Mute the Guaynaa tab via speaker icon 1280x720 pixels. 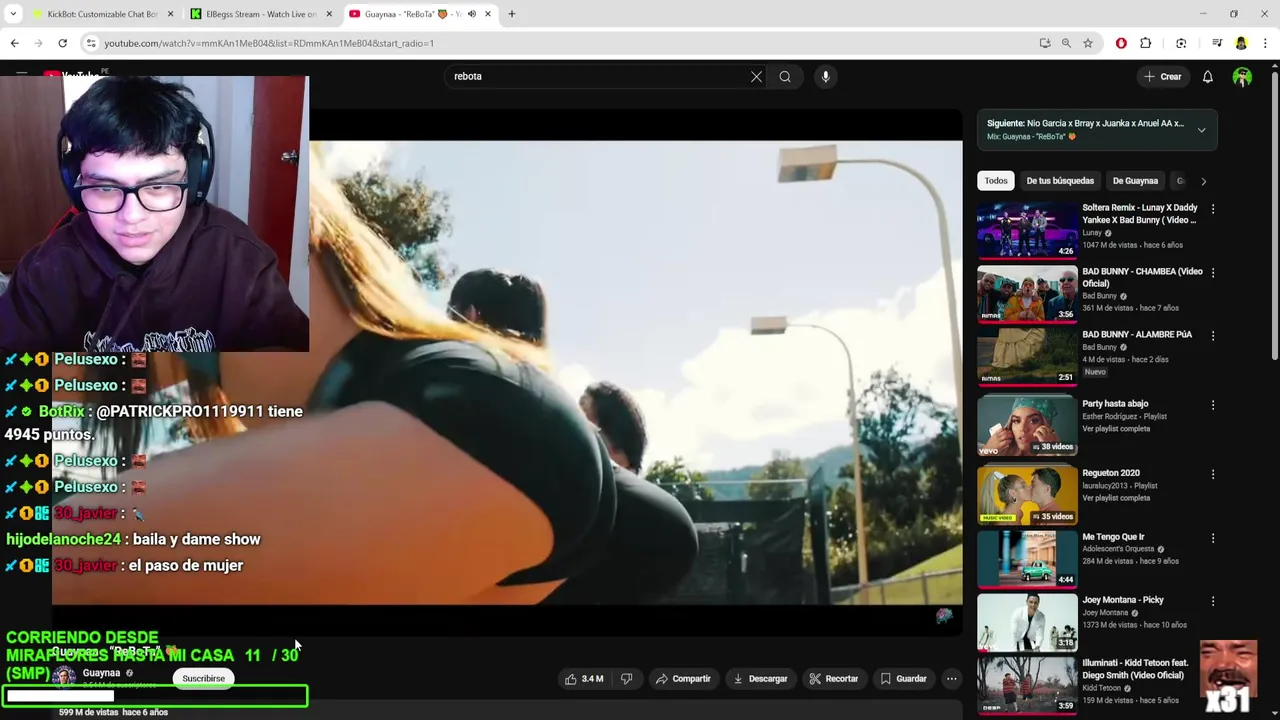pos(472,14)
